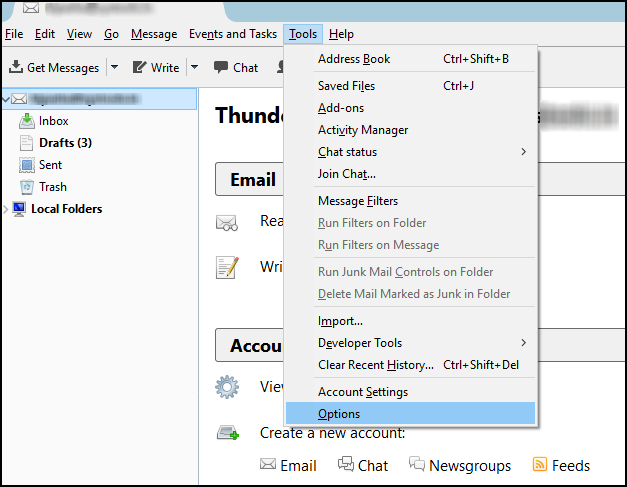Open the Message menu

tap(154, 34)
